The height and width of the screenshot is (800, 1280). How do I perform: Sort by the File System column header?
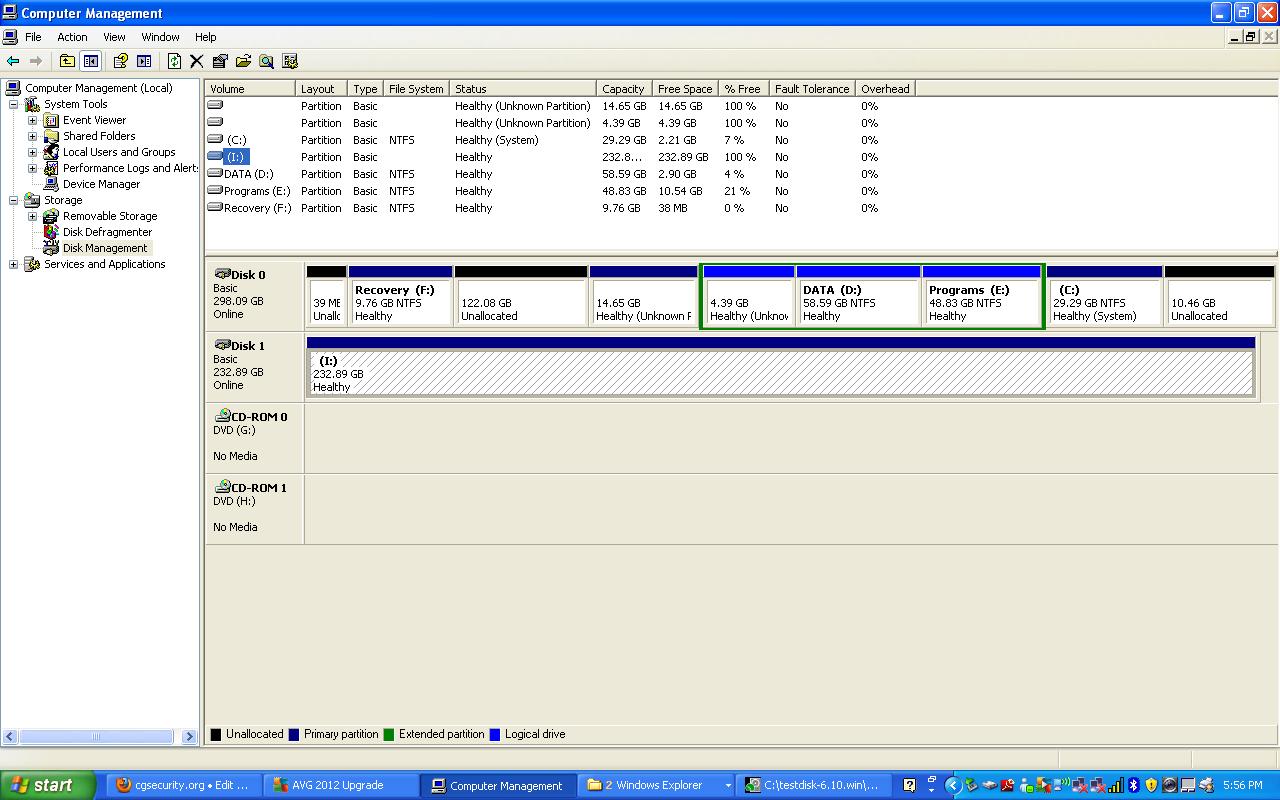click(416, 89)
